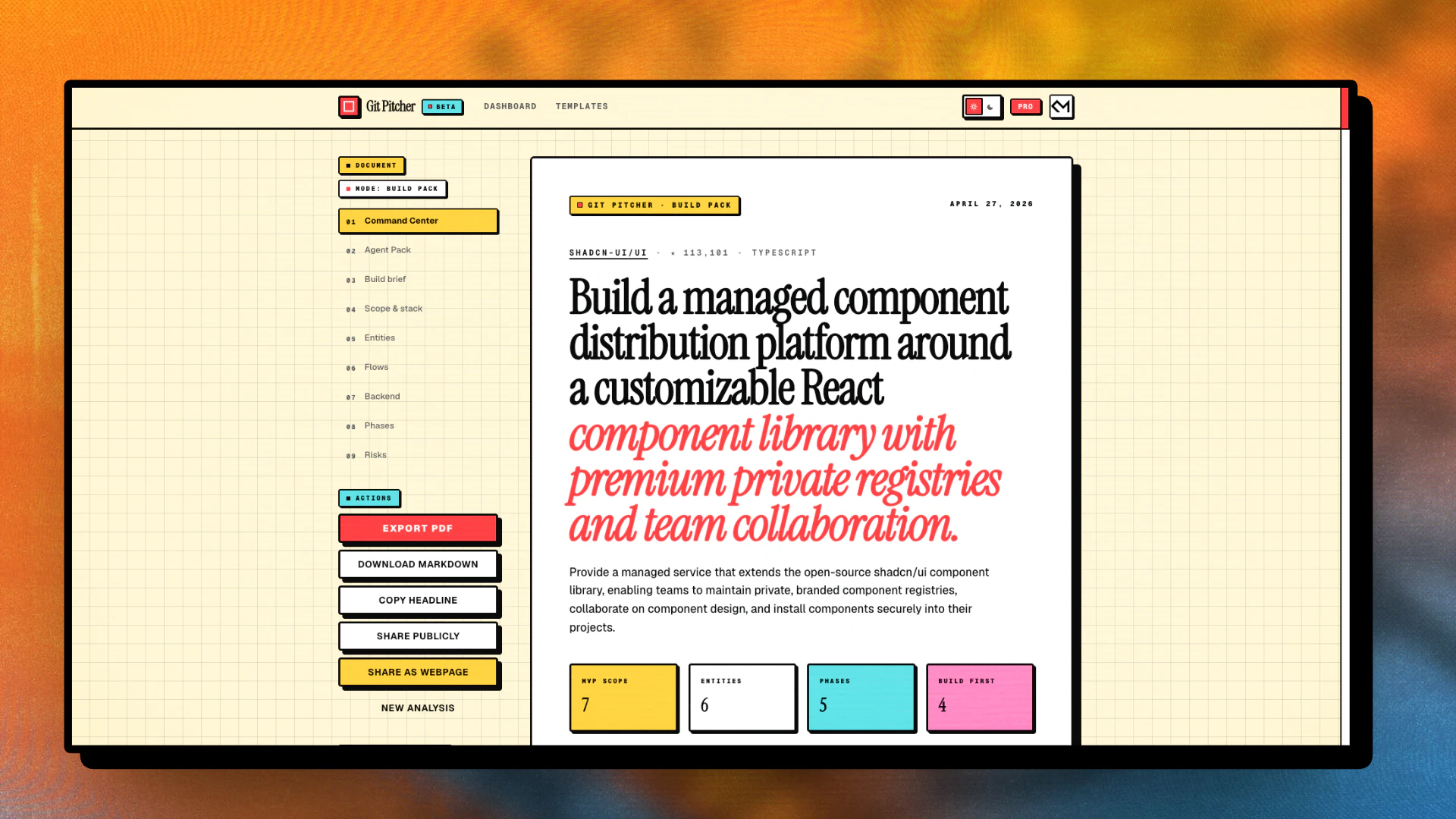
Task: Switch to the Templates page
Action: click(x=581, y=106)
